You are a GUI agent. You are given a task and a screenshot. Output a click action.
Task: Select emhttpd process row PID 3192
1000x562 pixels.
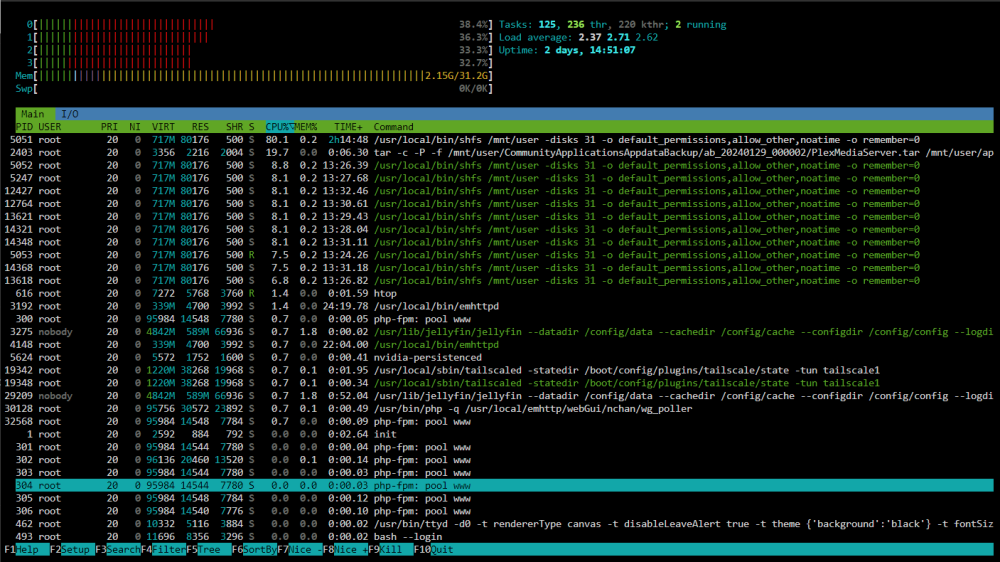(500, 306)
